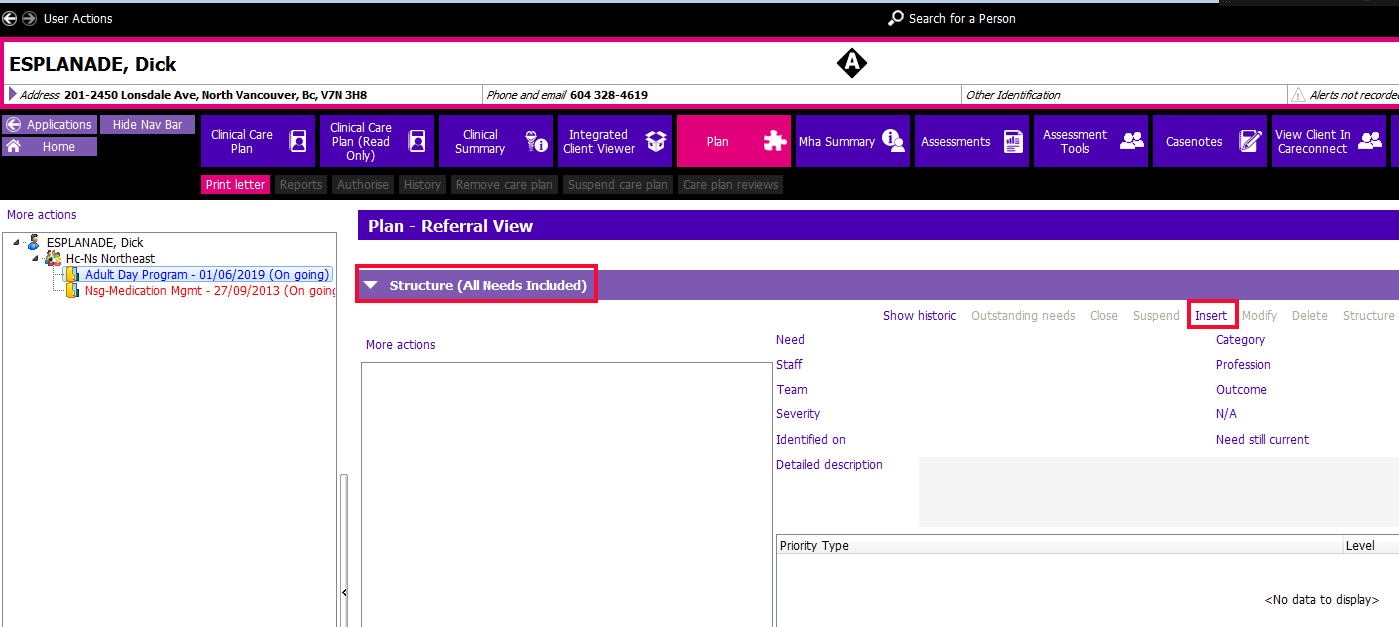Image resolution: width=1399 pixels, height=627 pixels.
Task: Open Clinical Care Plan tile
Action: pyautogui.click(x=258, y=141)
